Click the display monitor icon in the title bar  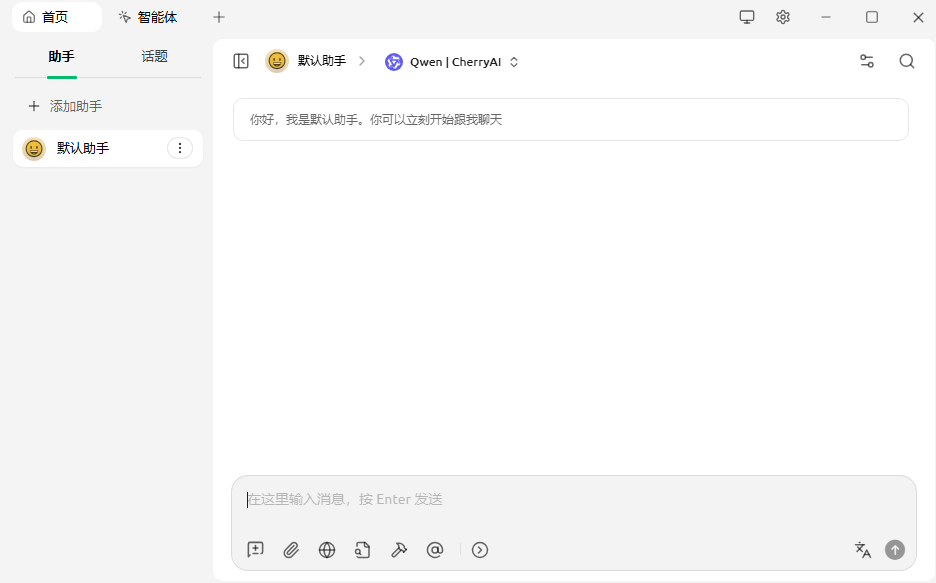point(747,17)
